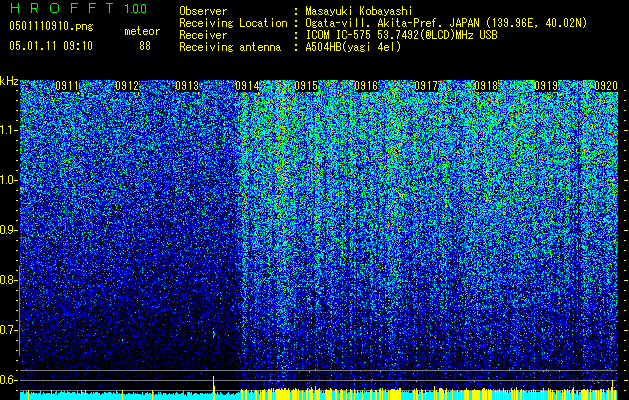Select the A504HB(yagi 4el) antenna text

tap(353, 47)
